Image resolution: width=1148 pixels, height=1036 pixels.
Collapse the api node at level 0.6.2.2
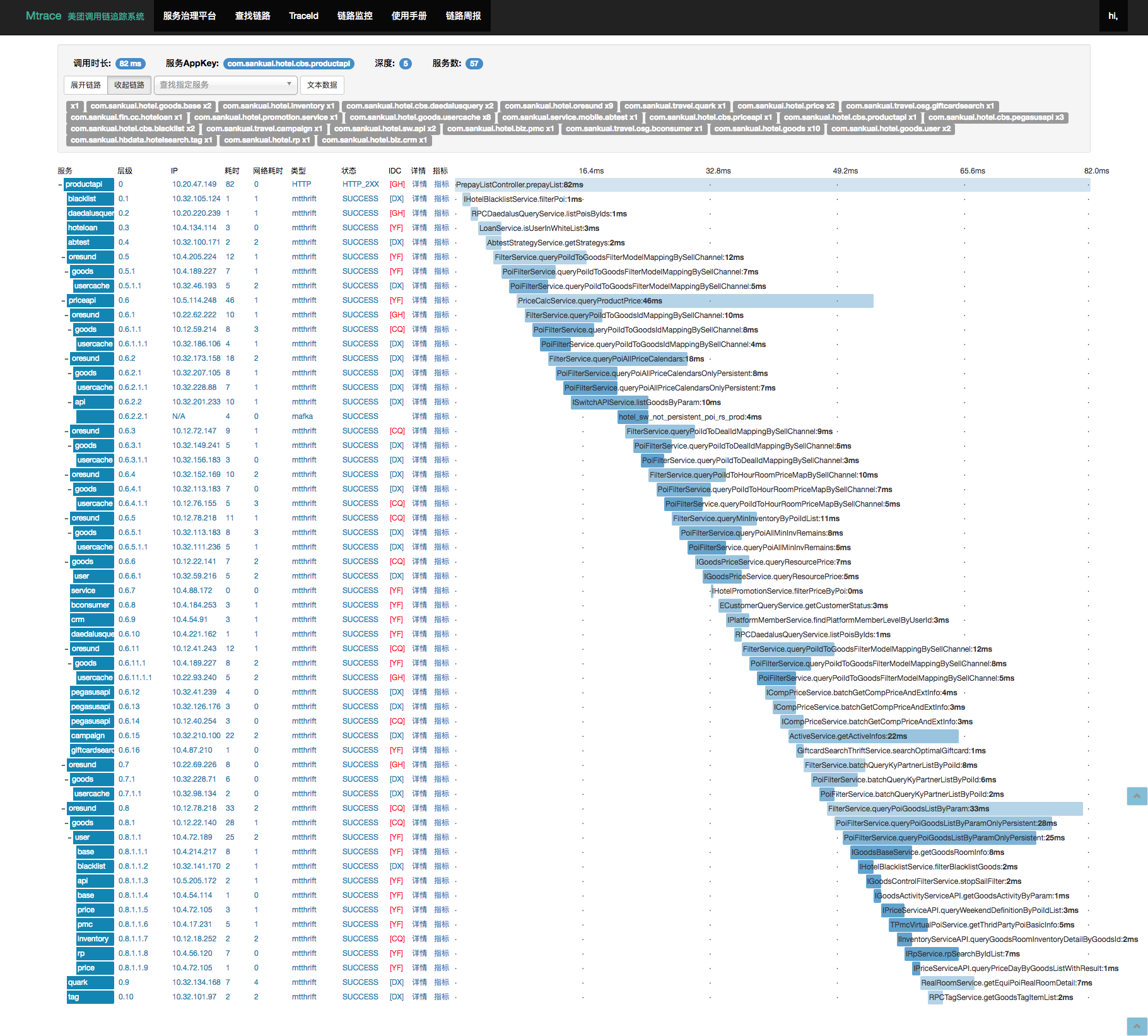click(x=69, y=403)
